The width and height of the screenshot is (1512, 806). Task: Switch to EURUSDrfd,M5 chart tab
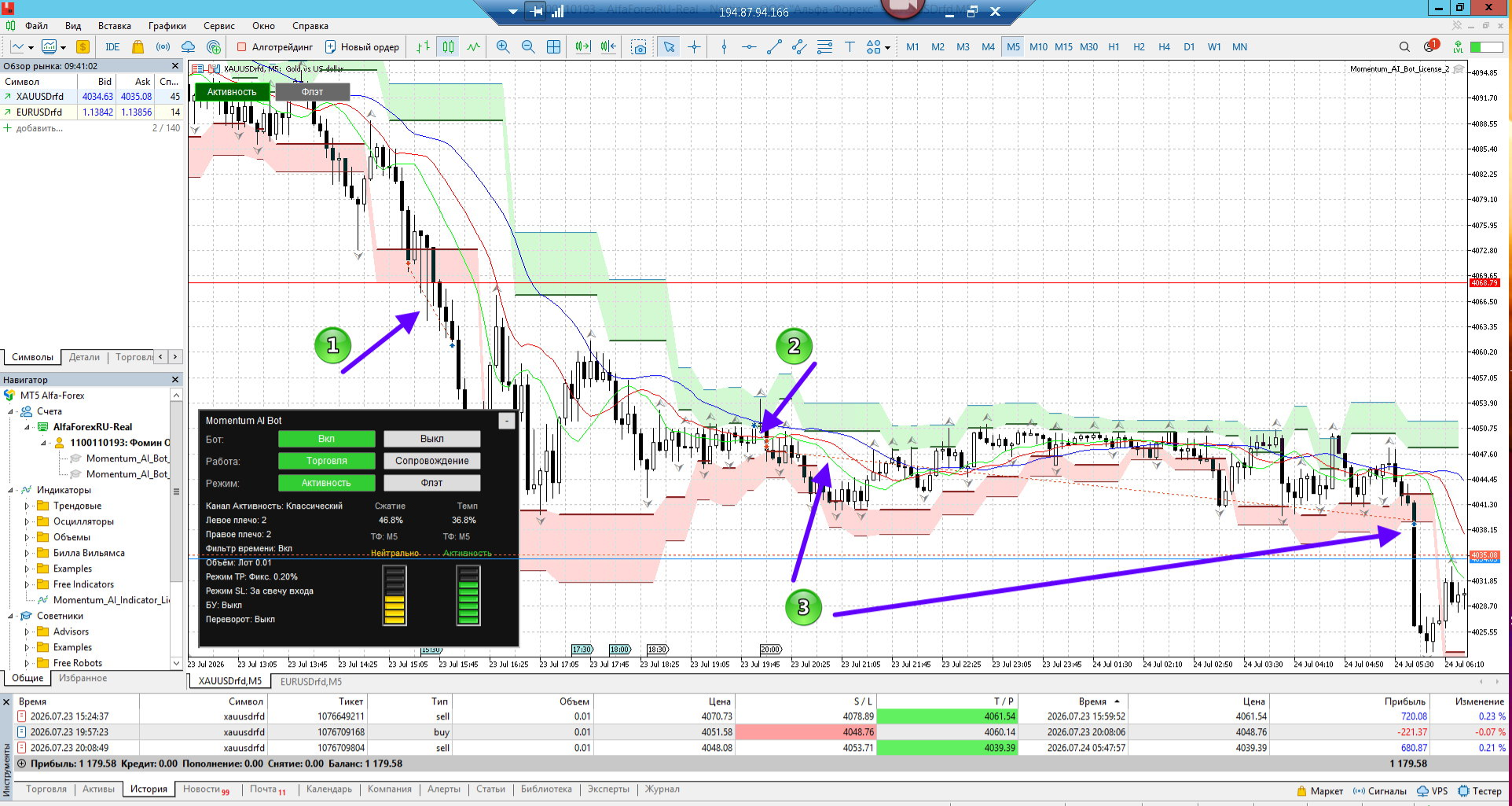pyautogui.click(x=311, y=681)
